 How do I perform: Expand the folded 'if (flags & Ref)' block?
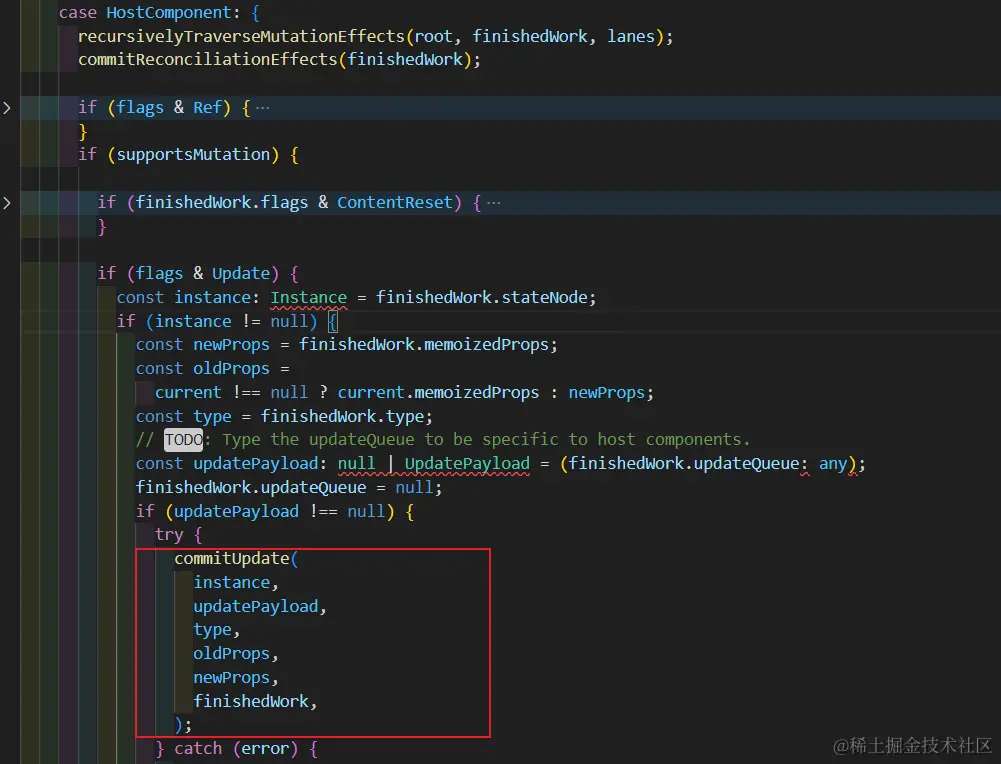[7, 108]
